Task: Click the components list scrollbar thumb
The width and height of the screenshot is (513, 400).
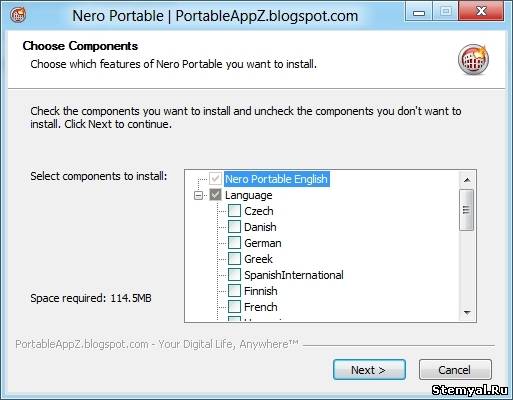Action: click(466, 210)
